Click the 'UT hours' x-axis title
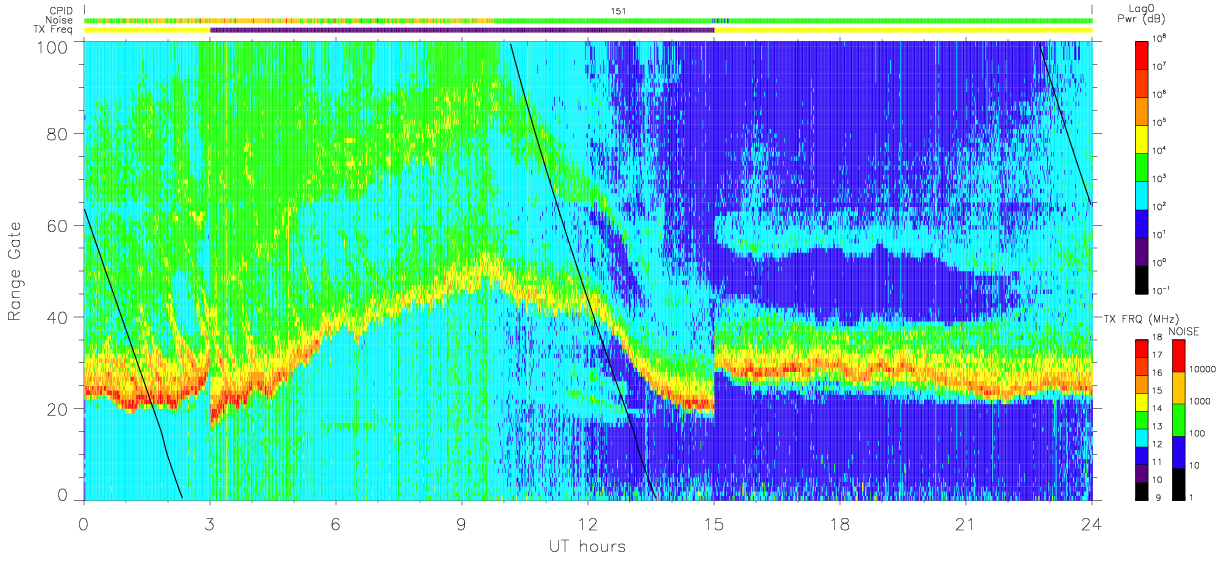 click(x=586, y=547)
